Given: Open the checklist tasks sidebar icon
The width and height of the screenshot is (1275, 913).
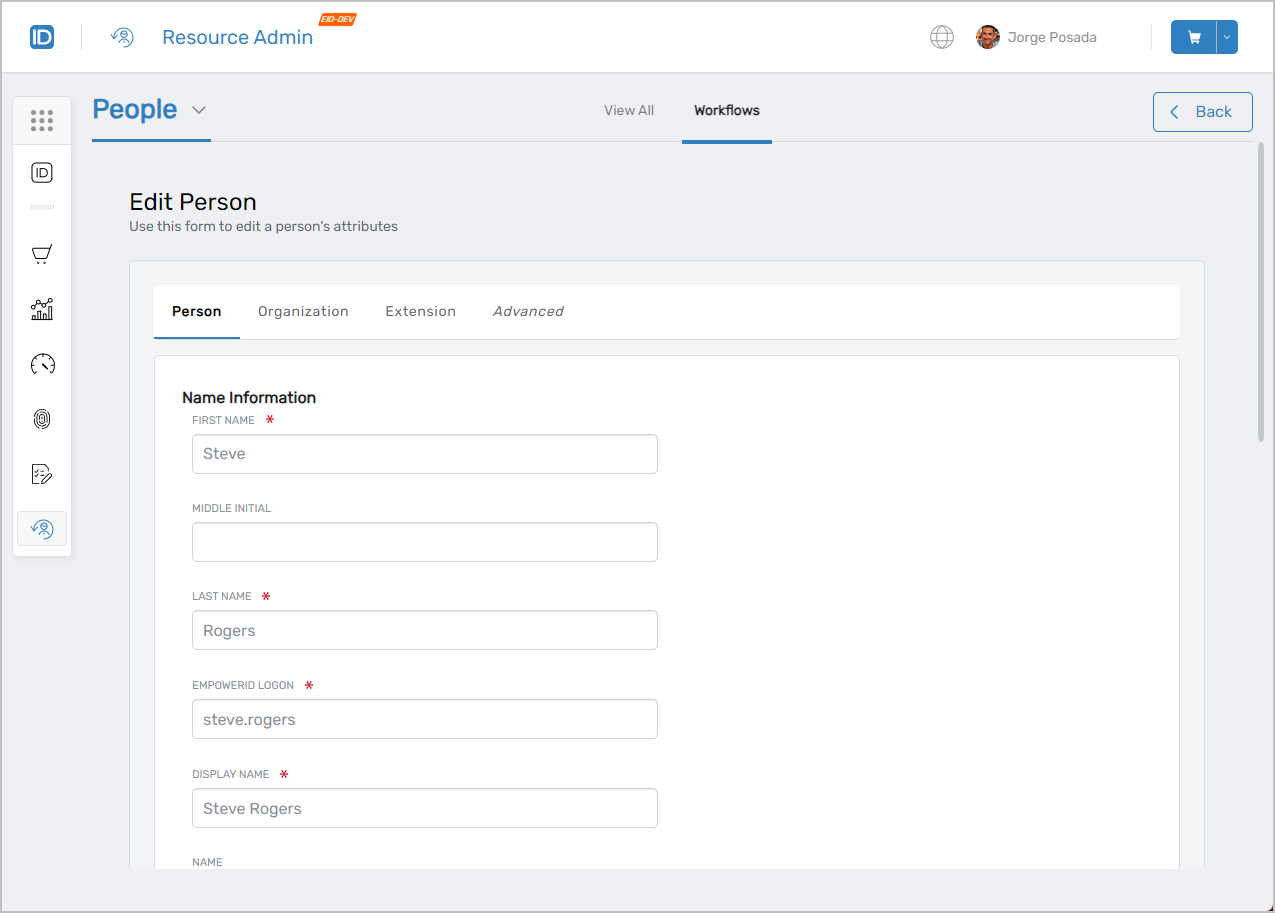Looking at the screenshot, I should (x=42, y=474).
